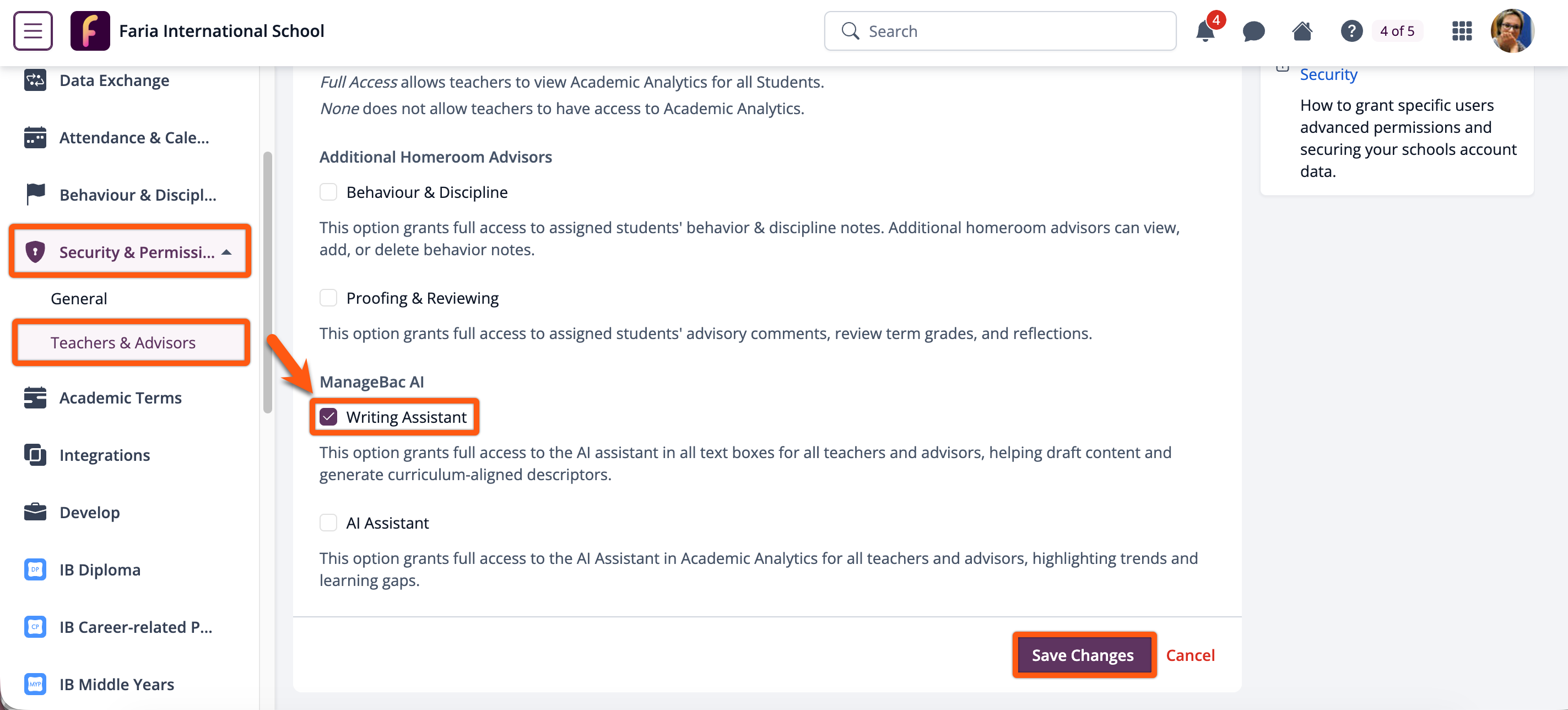Viewport: 1568px width, 710px height.
Task: Click the Faria school logo
Action: [x=90, y=31]
